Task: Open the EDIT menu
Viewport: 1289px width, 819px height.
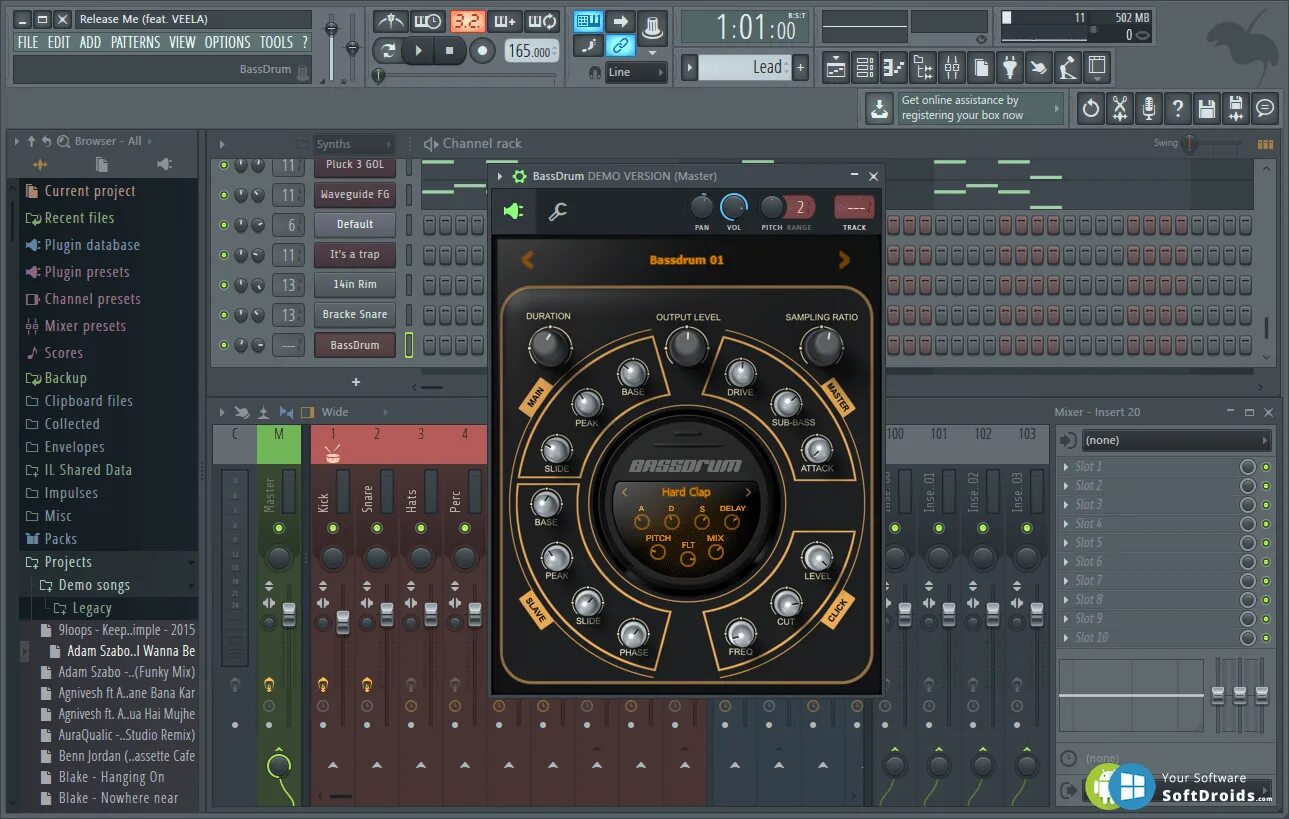Action: pyautogui.click(x=59, y=42)
